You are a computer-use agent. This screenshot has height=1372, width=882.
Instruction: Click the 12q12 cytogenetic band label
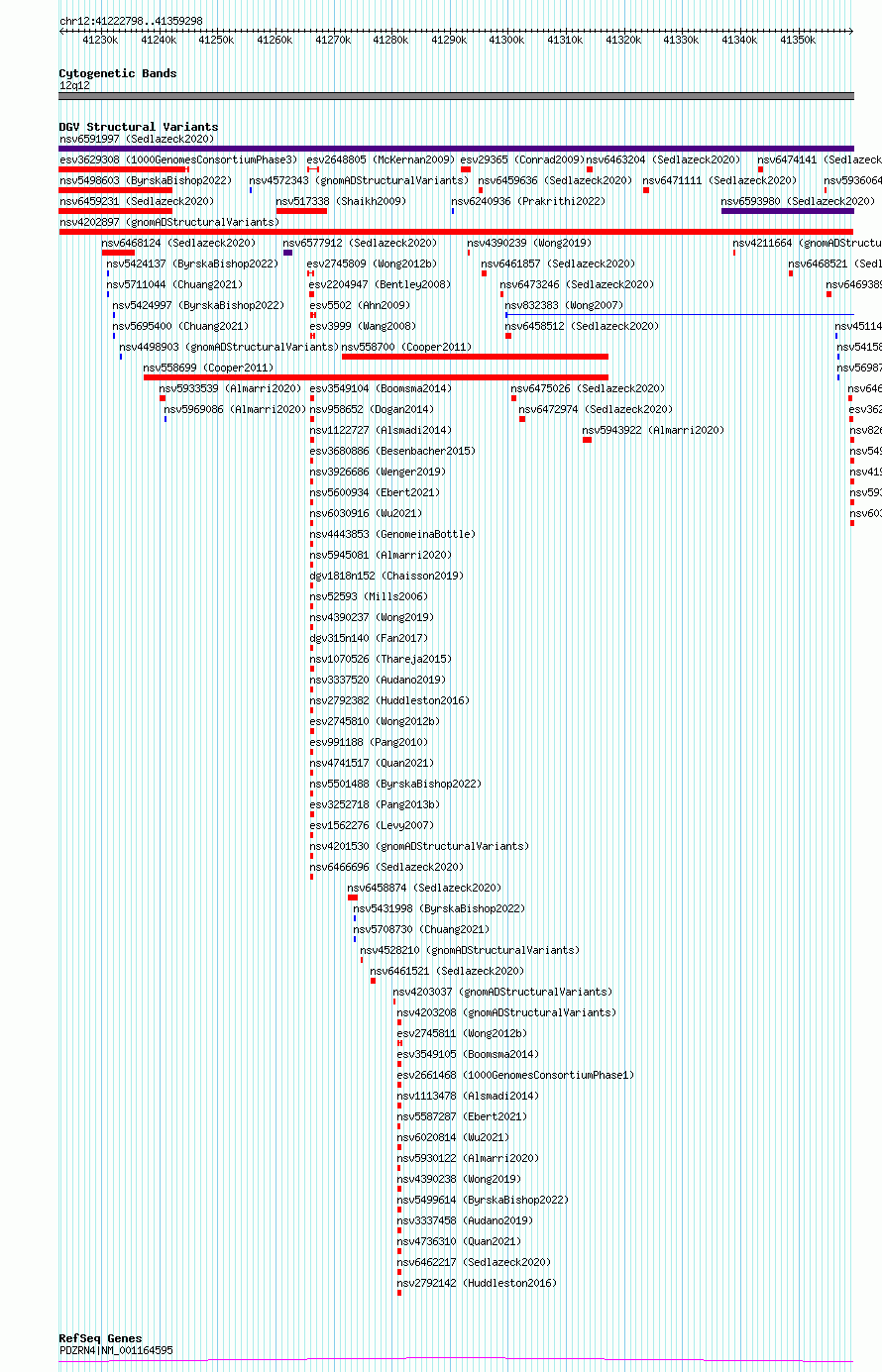74,85
